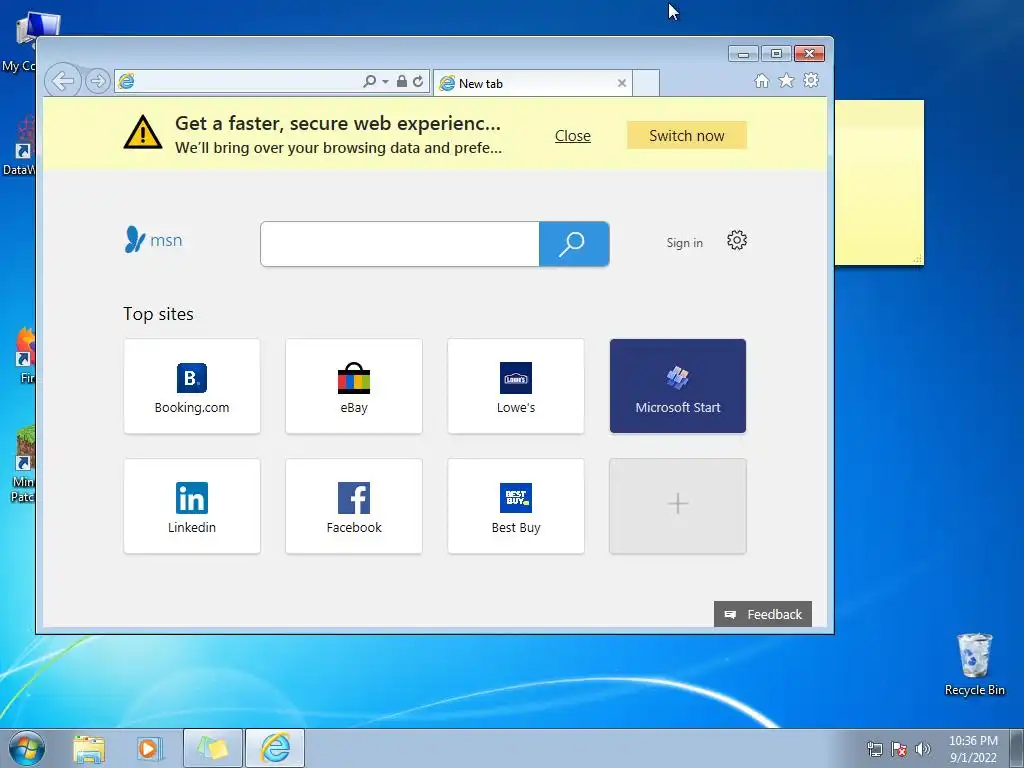Screen dimensions: 1024x768
Task: Open the Facebook top site tile
Action: click(x=354, y=506)
